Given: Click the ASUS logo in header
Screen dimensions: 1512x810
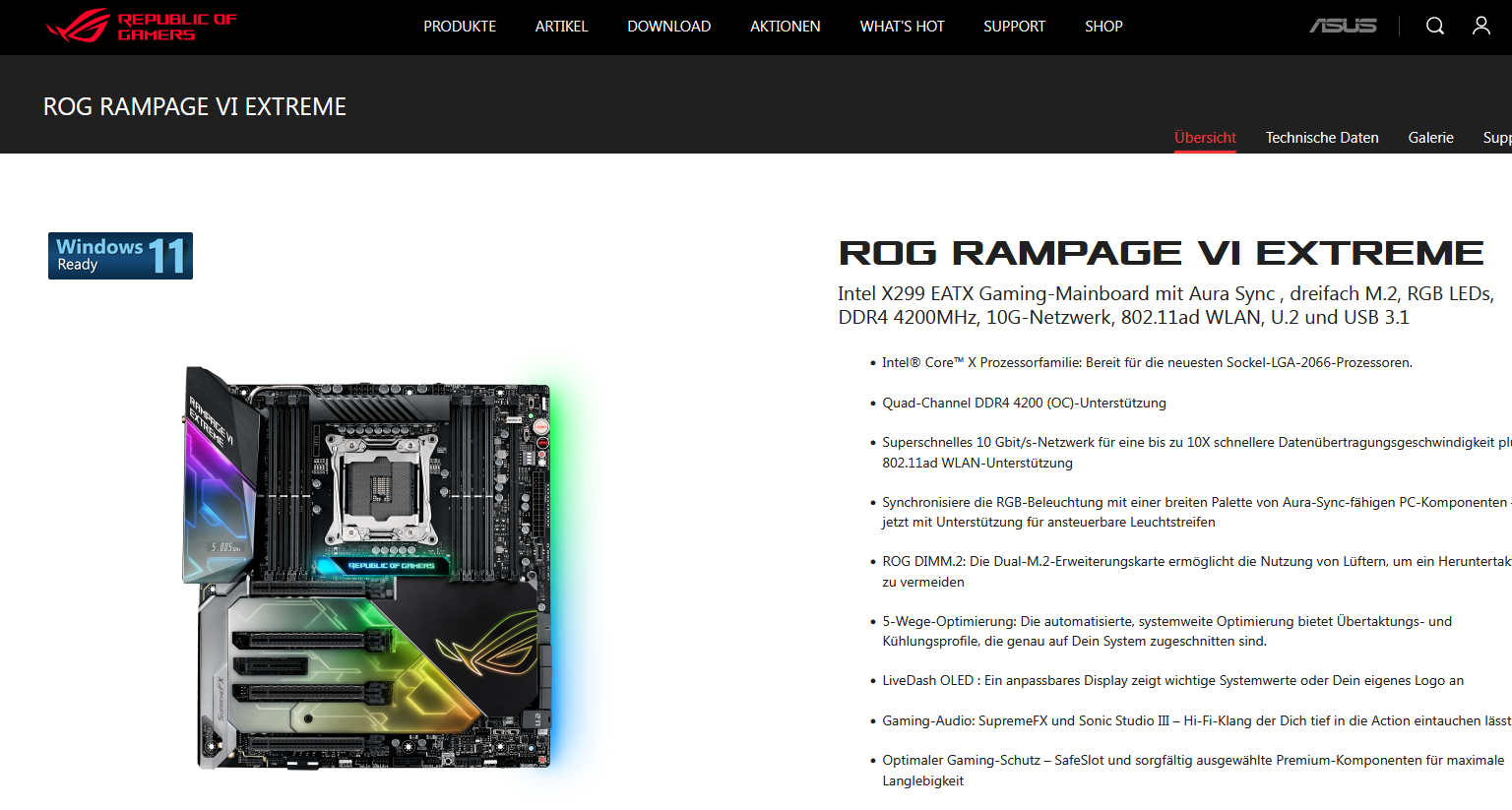Looking at the screenshot, I should tap(1343, 26).
